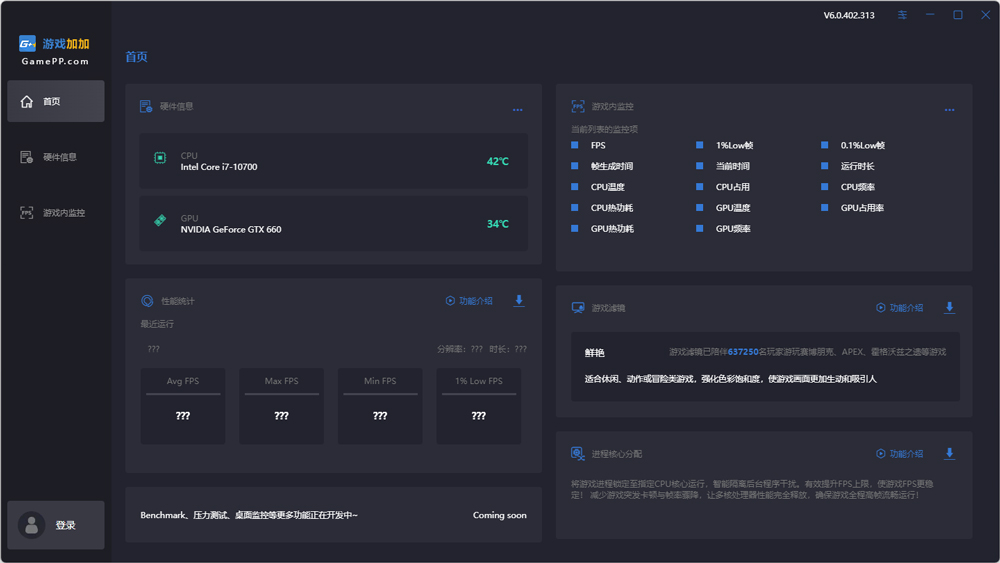
Task: Switch to 硬件信息 in the sidebar
Action: [56, 157]
